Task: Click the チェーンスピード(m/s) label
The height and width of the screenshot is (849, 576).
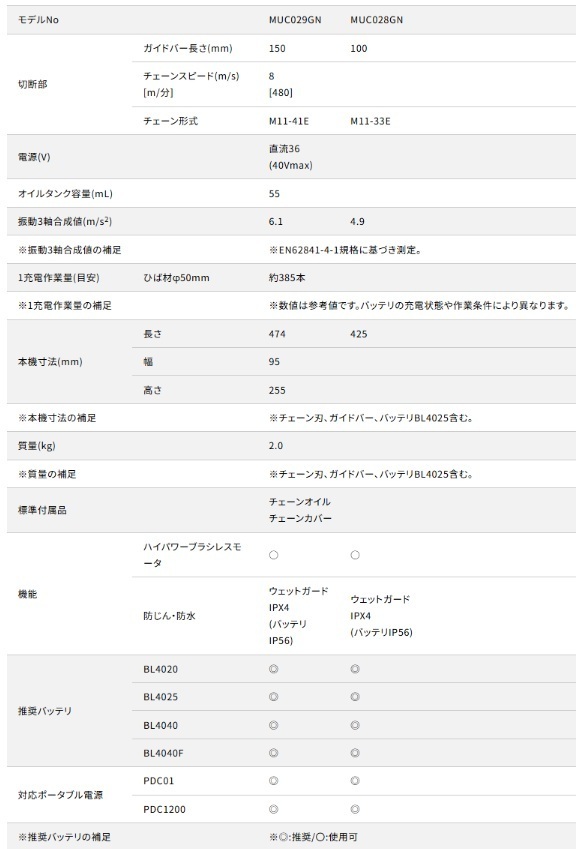Action: [191, 76]
